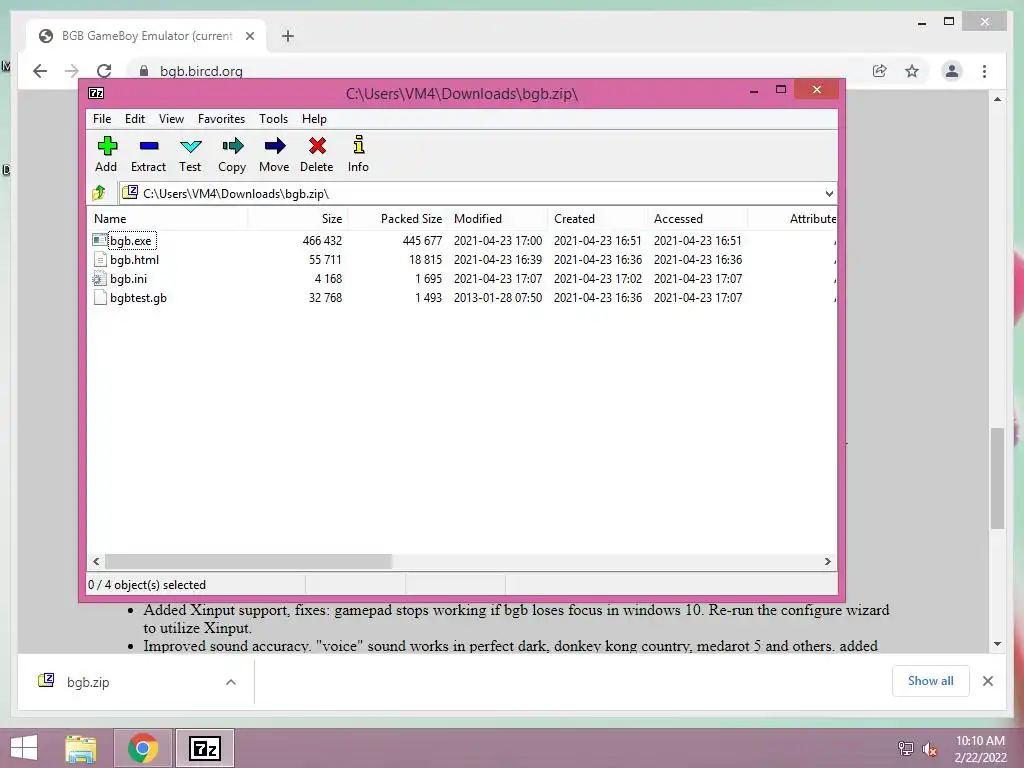Dismiss the downloads bar
The image size is (1024, 768).
click(987, 681)
